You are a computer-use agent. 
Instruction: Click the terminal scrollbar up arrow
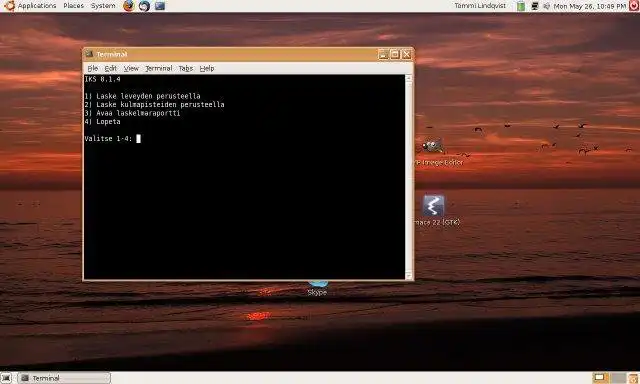[x=409, y=78]
